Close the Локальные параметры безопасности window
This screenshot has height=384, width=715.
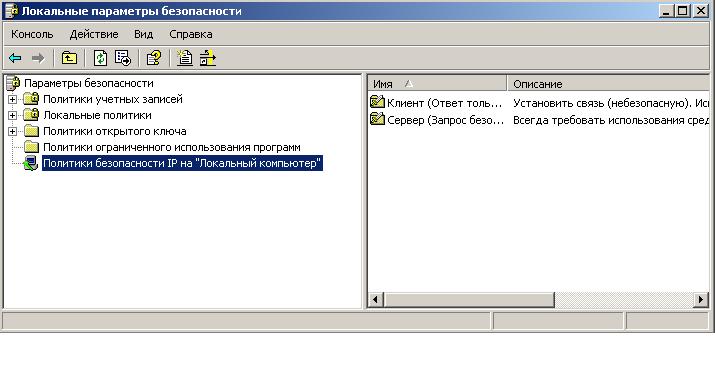(x=701, y=11)
